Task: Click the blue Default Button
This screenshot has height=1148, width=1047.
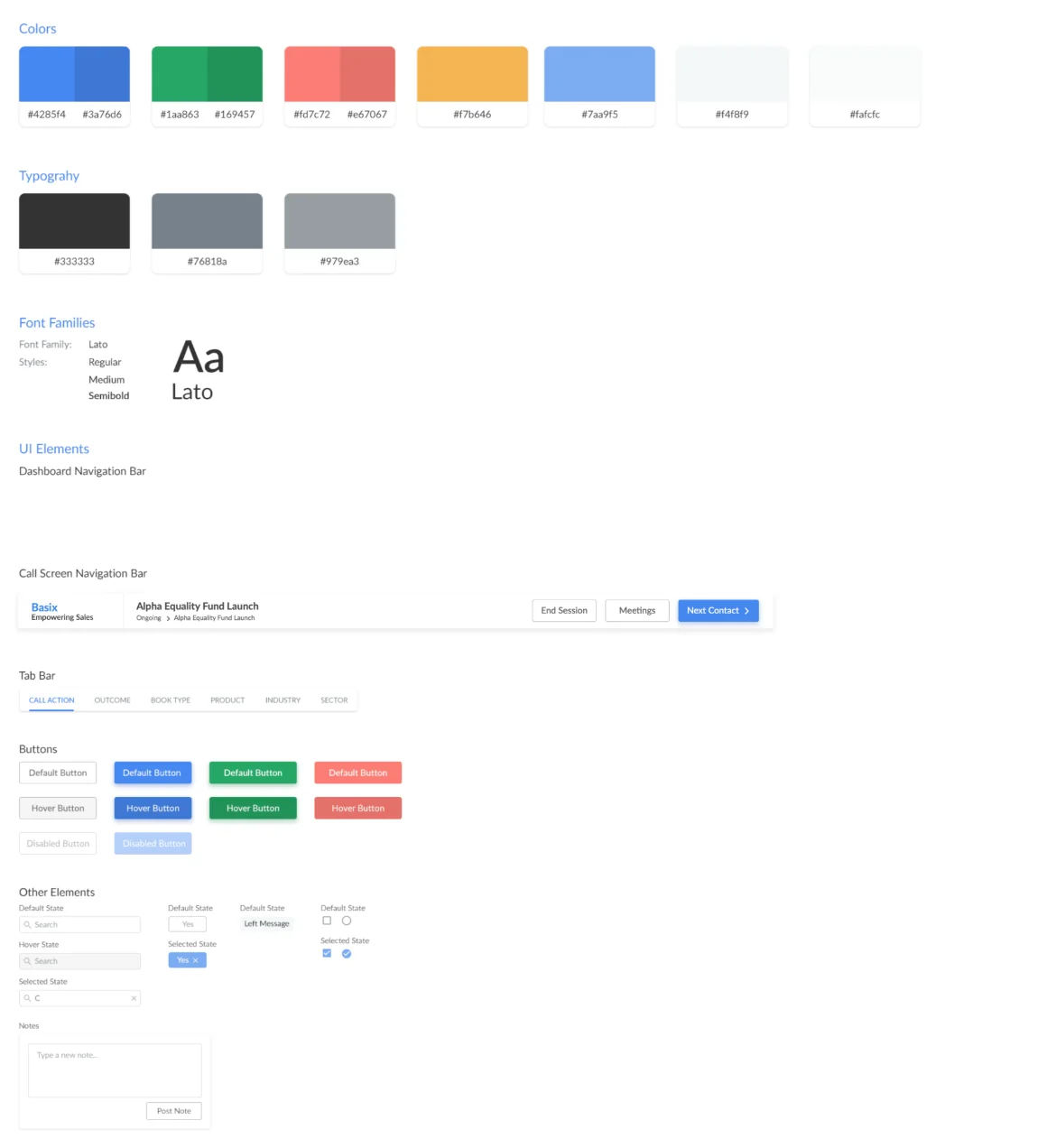Action: 153,773
